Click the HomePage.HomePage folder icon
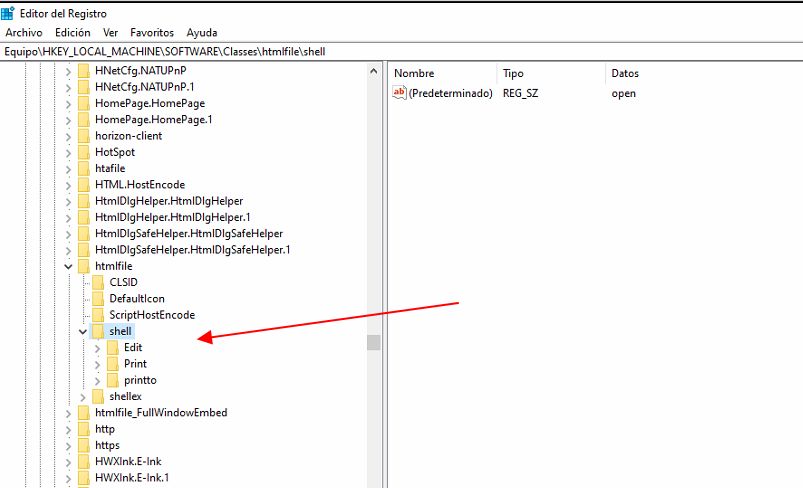Viewport: 803px width, 488px height. (83, 103)
